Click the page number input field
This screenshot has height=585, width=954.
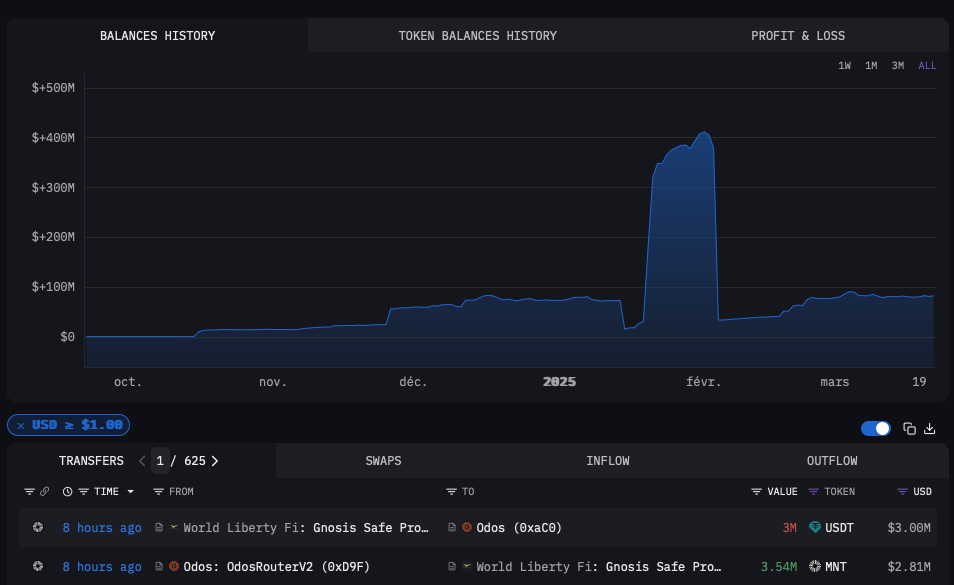[x=160, y=461]
